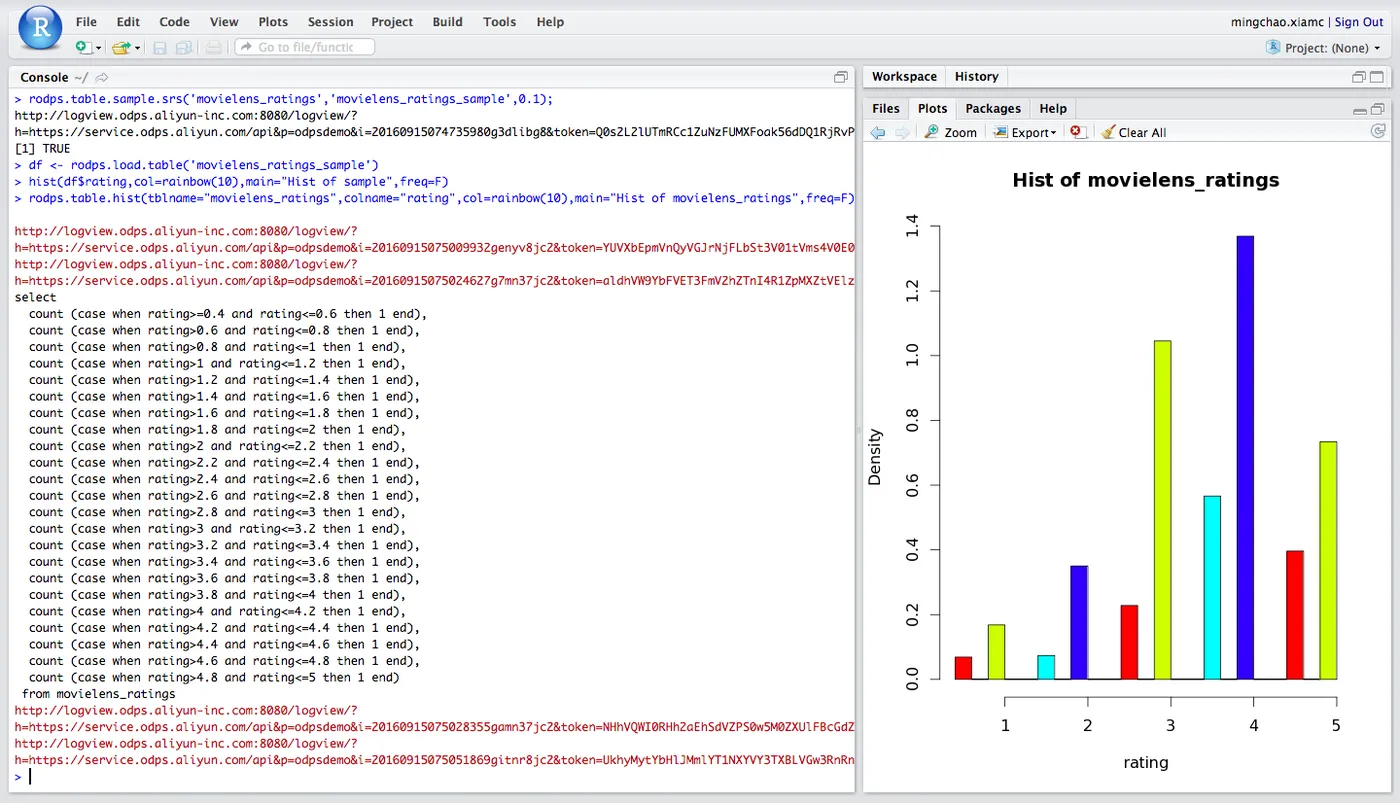Click the open file folder icon
Screen dimensions: 1400x803
pos(121,47)
